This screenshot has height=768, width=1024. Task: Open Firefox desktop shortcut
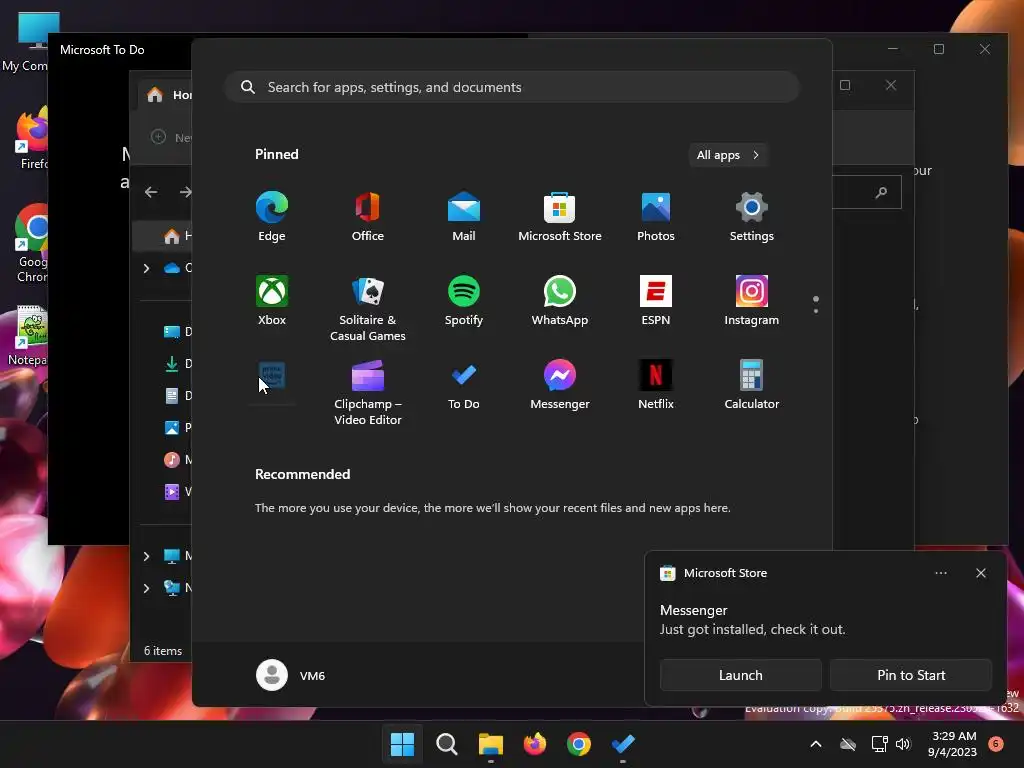(x=33, y=138)
